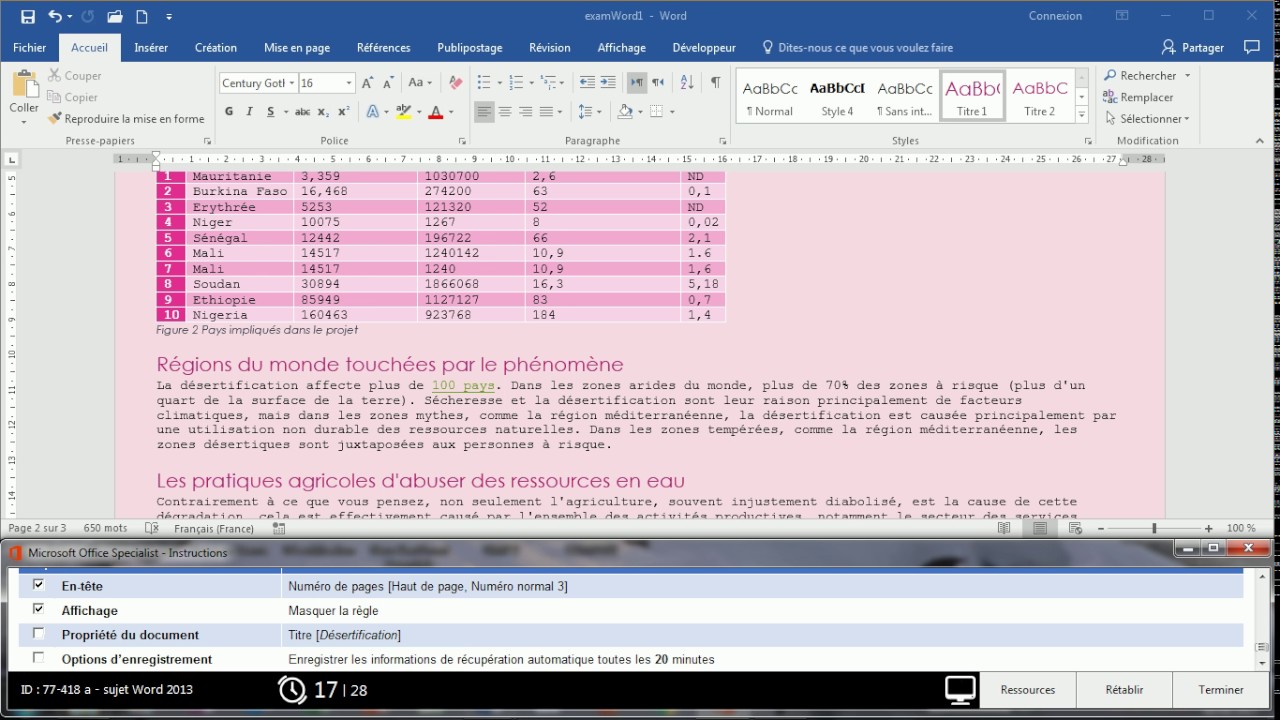Open the Fichier menu
Image resolution: width=1280 pixels, height=720 pixels.
click(30, 47)
